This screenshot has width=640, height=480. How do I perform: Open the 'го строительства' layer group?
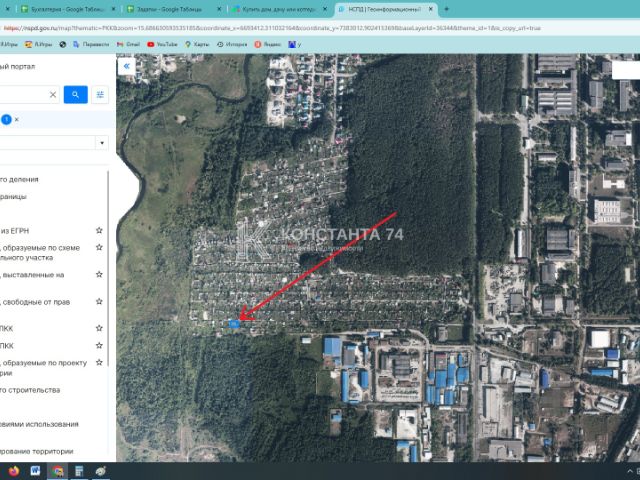[30, 390]
